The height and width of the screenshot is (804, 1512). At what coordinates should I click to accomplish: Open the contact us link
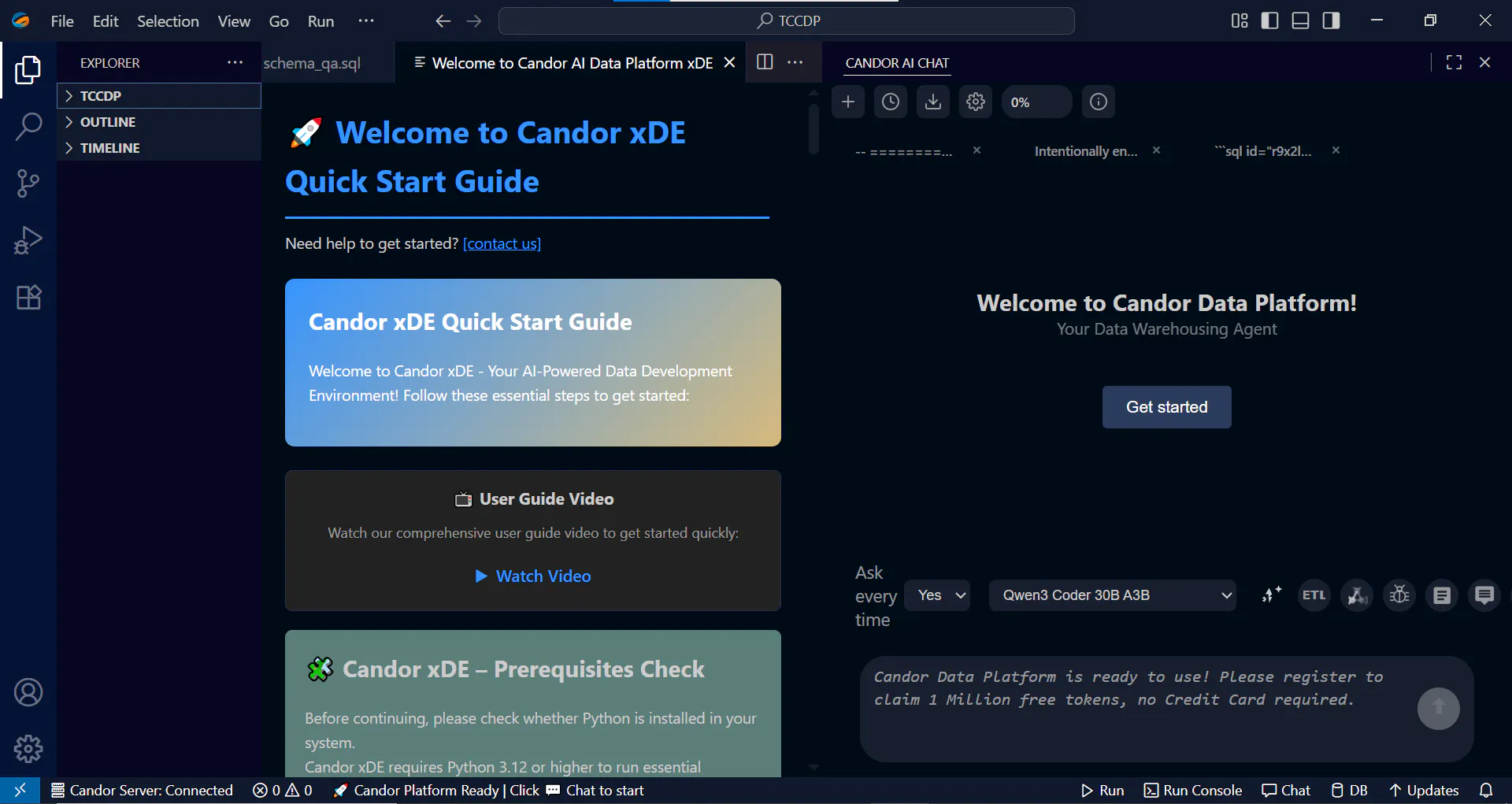tap(502, 244)
